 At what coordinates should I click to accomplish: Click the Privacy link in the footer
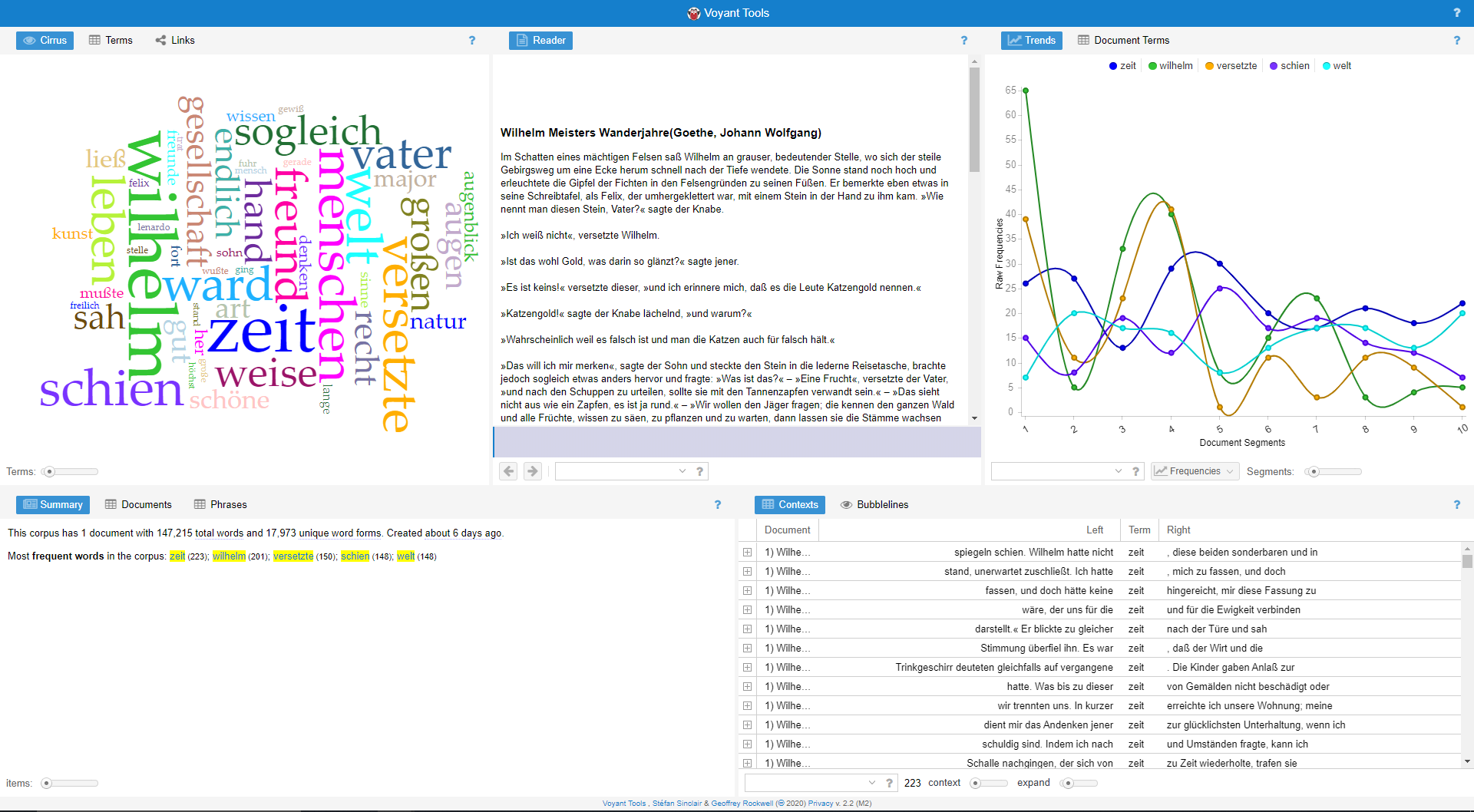click(820, 804)
